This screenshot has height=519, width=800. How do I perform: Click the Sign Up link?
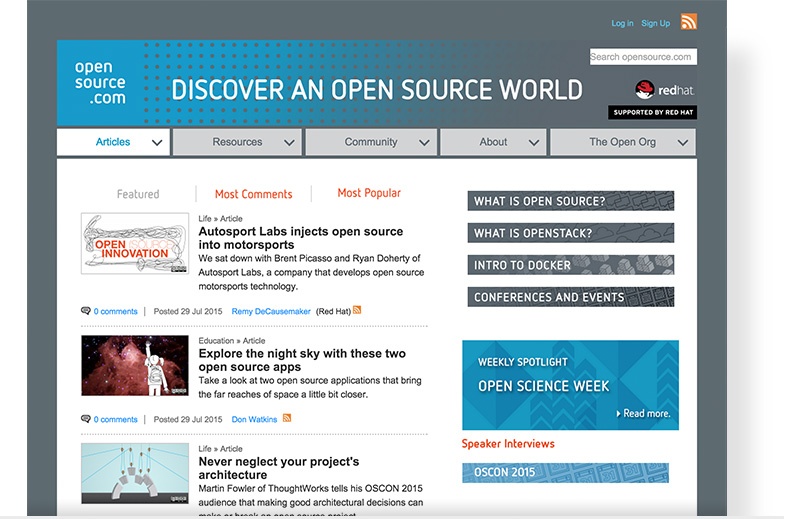[655, 23]
